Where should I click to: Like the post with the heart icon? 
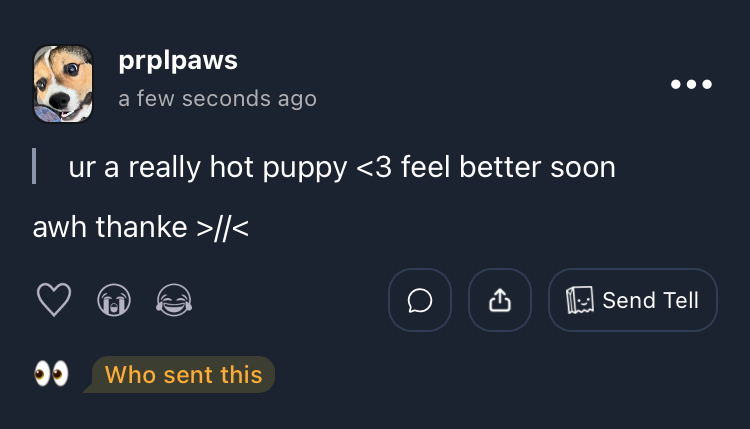pyautogui.click(x=54, y=300)
